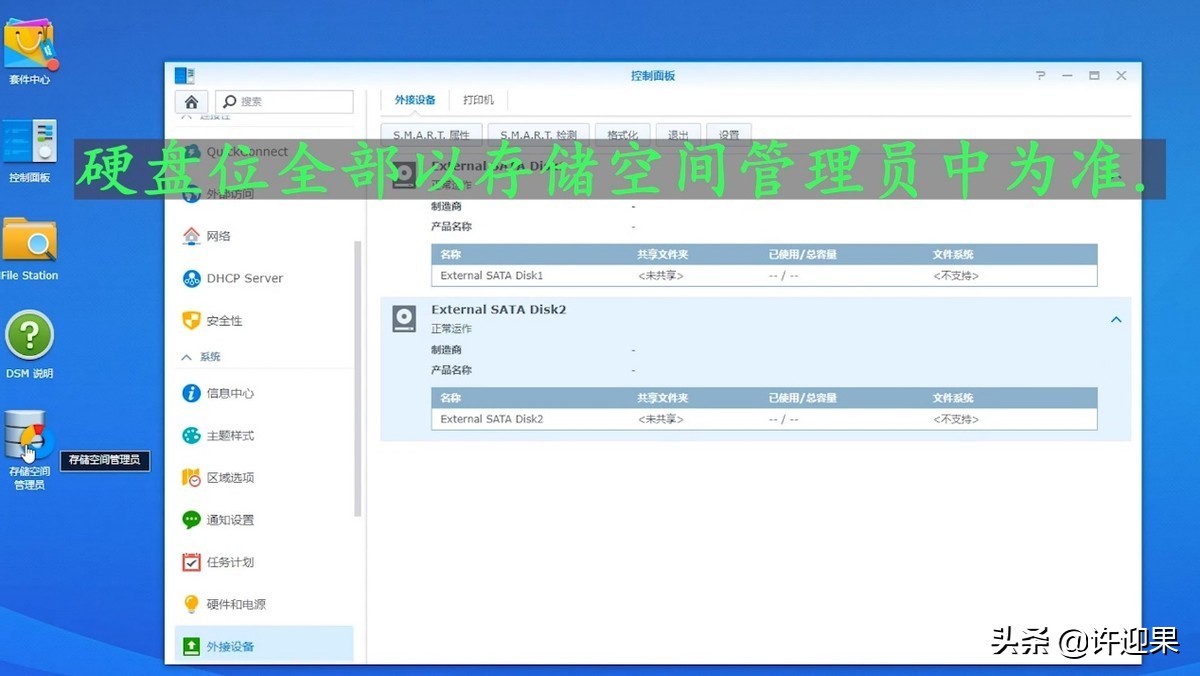The height and width of the screenshot is (676, 1200).
Task: Launch File Station from the desktop
Action: (x=30, y=241)
